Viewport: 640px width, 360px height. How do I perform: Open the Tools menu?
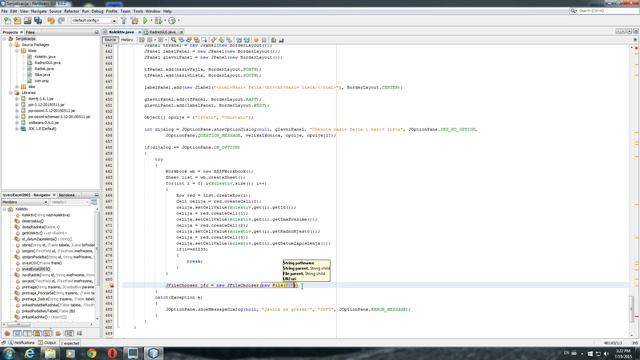[138, 11]
